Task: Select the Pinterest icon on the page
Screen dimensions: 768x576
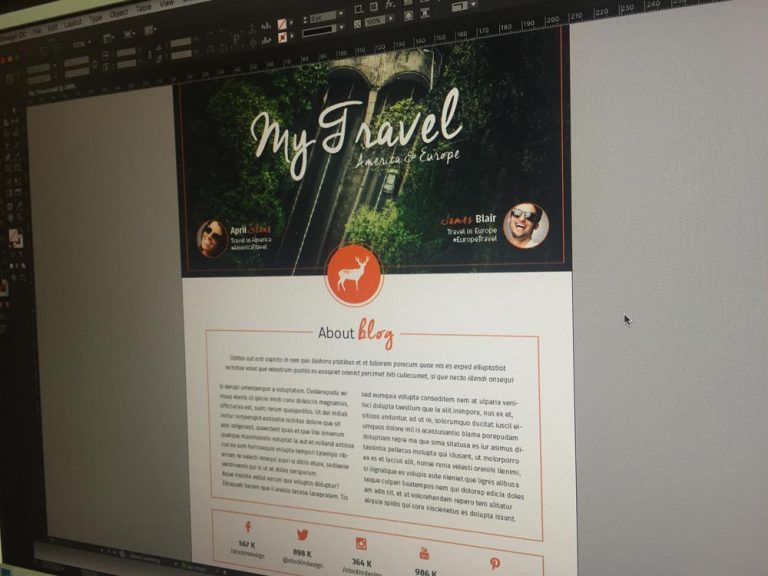Action: 495,563
